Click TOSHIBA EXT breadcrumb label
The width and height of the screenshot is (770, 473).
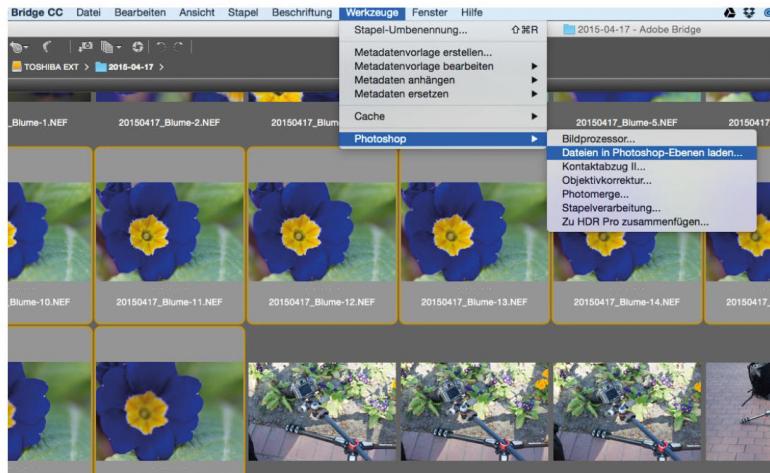[51, 67]
